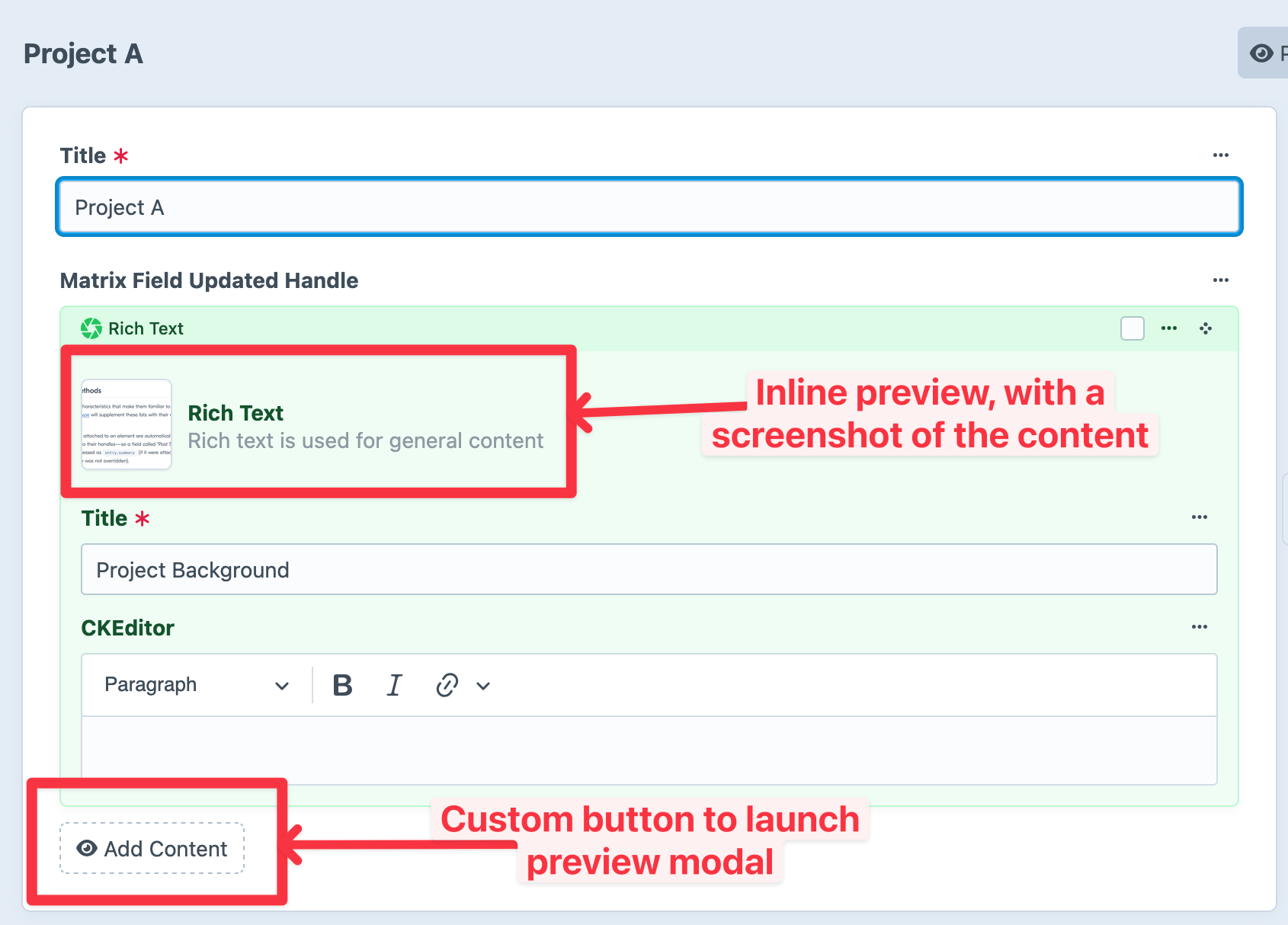1288x925 pixels.
Task: Click the Project A title input field
Action: tap(649, 207)
